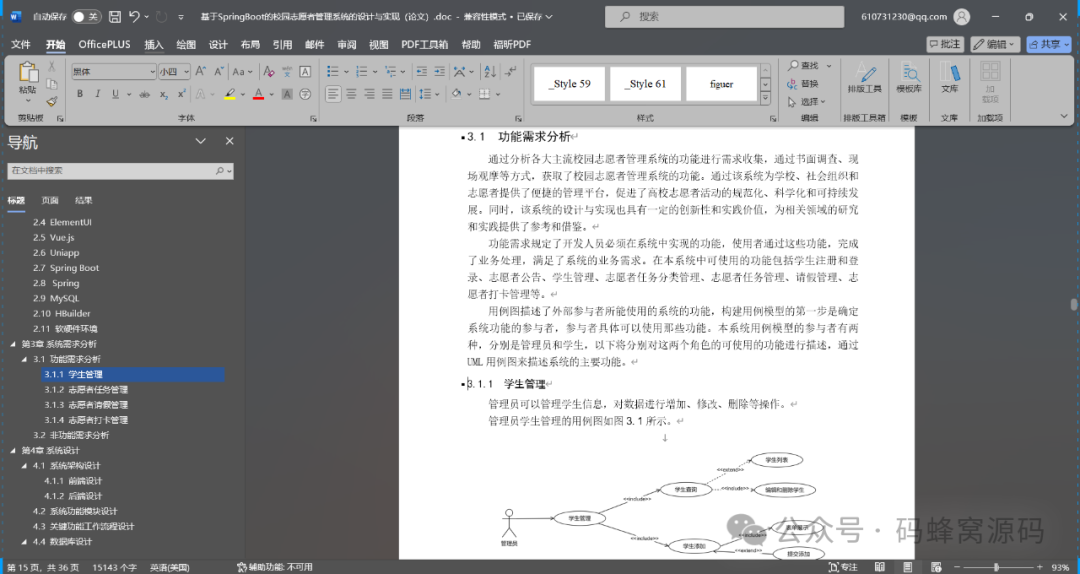Click the character border icon

pyautogui.click(x=305, y=71)
